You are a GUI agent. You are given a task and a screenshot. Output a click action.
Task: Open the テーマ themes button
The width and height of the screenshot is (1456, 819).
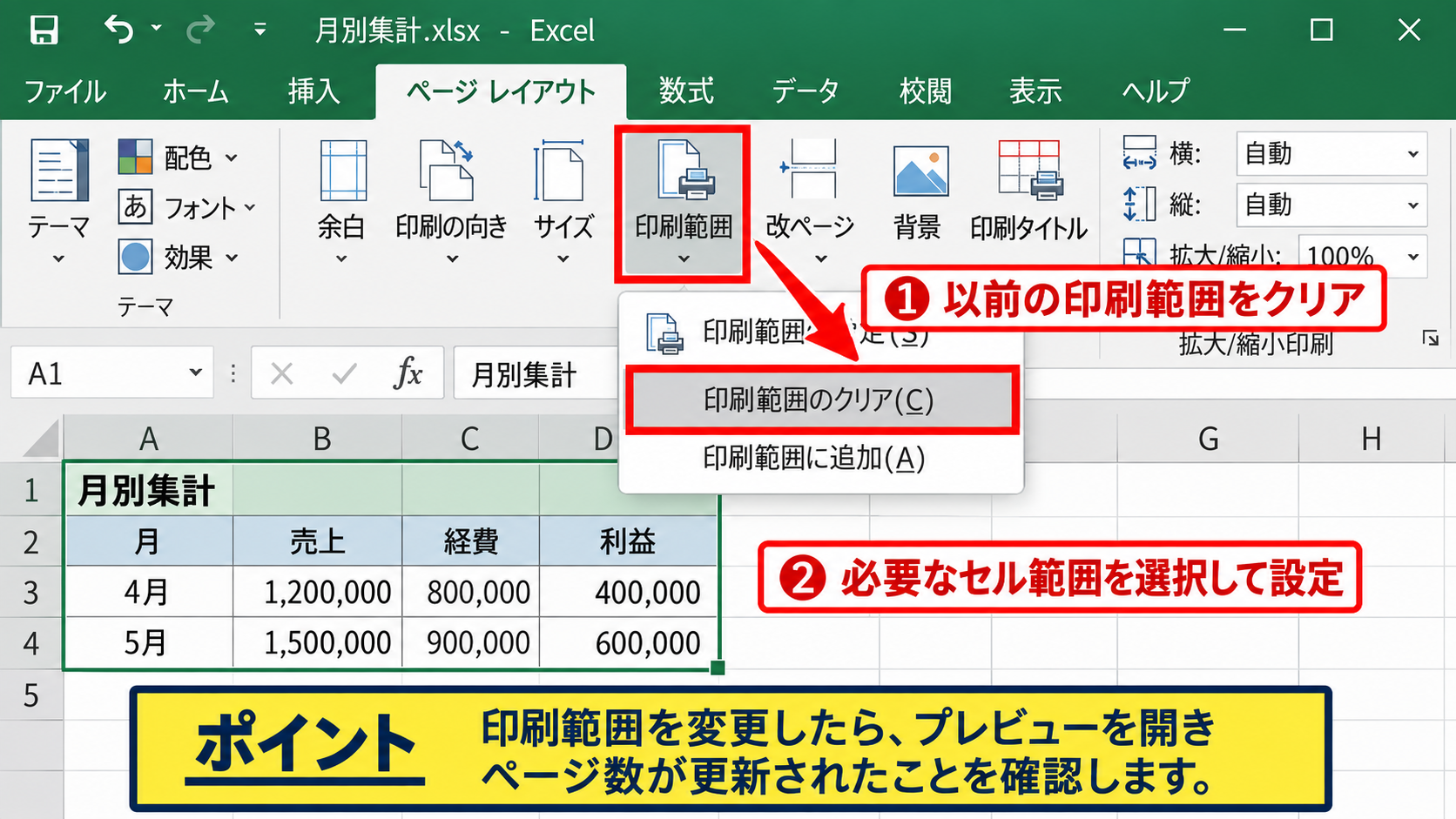(58, 200)
